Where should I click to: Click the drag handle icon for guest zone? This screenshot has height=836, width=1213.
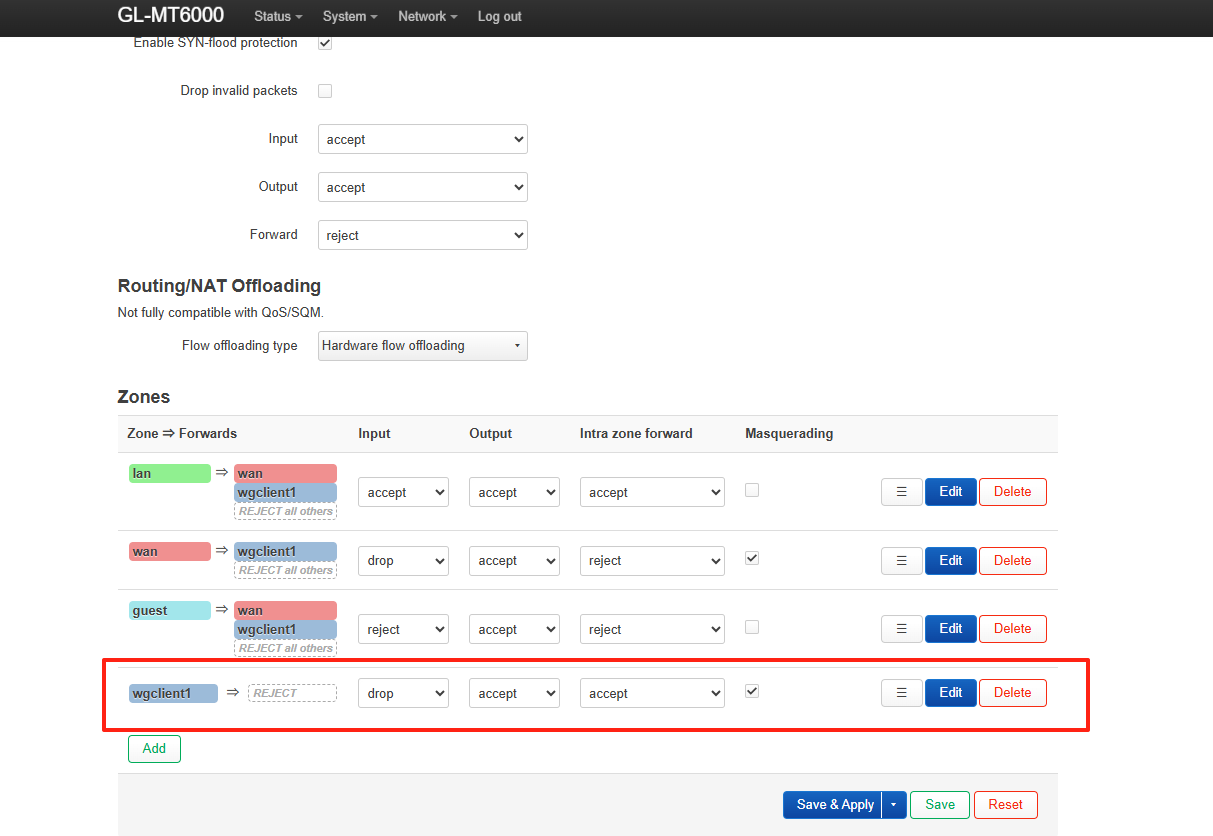[x=901, y=629]
